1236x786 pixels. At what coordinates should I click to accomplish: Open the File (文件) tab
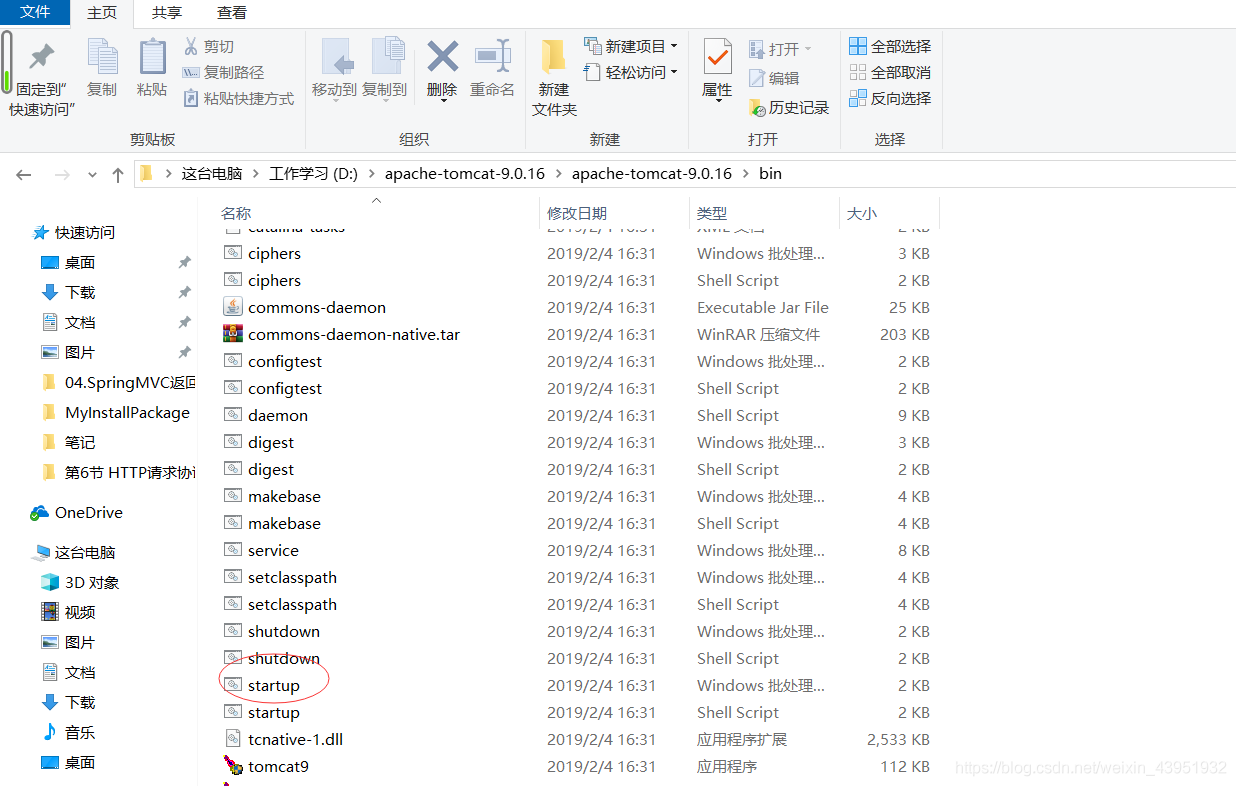35,12
